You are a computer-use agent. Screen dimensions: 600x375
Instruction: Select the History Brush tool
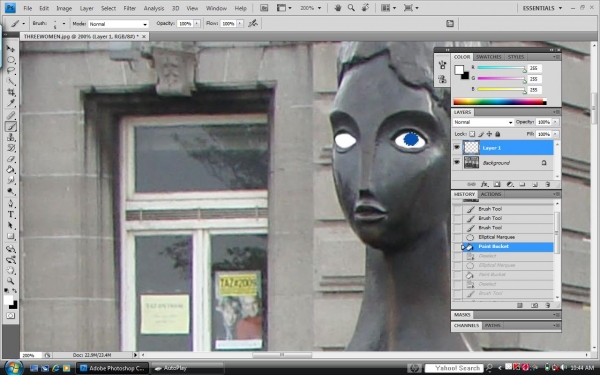click(x=11, y=148)
